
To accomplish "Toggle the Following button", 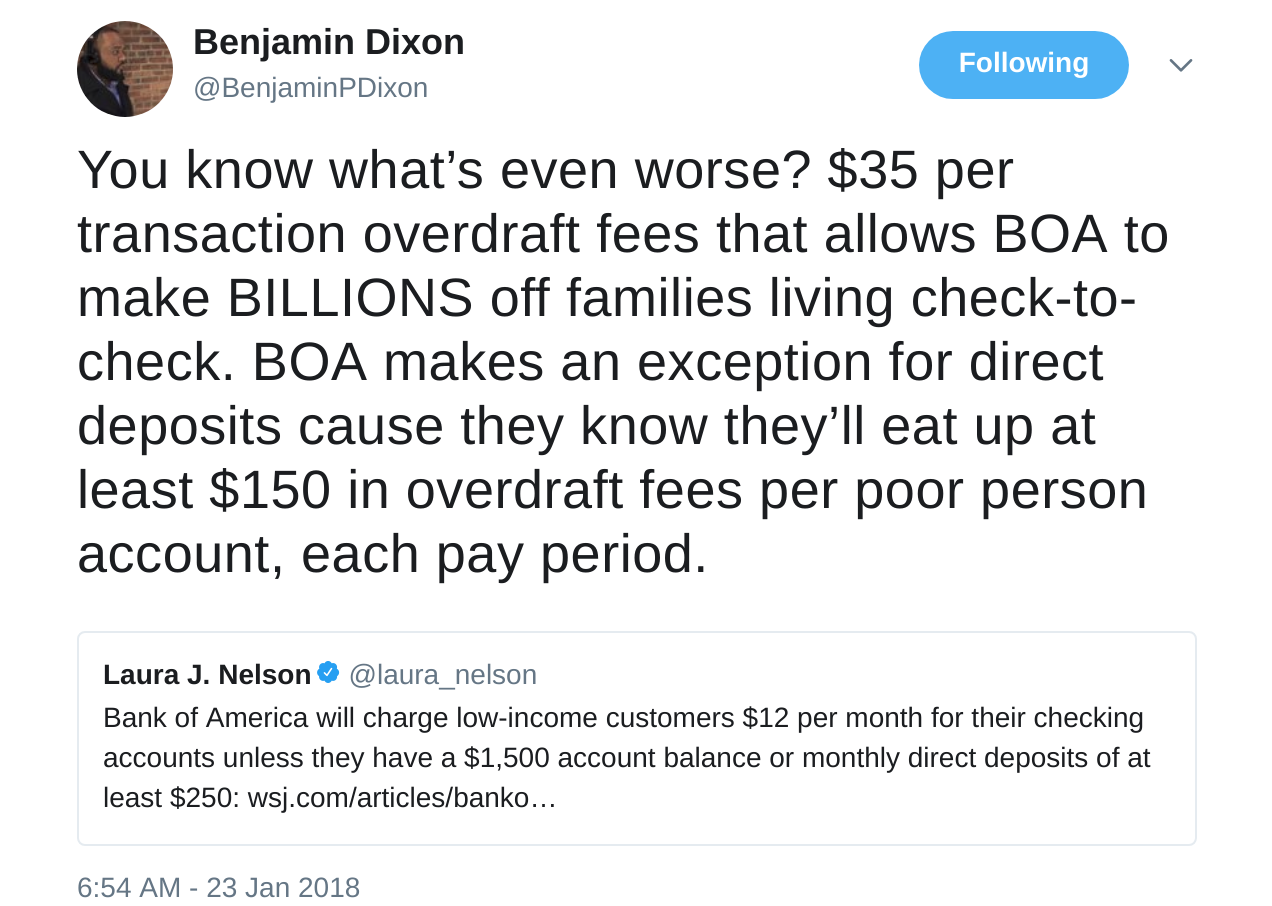I will pos(1023,64).
